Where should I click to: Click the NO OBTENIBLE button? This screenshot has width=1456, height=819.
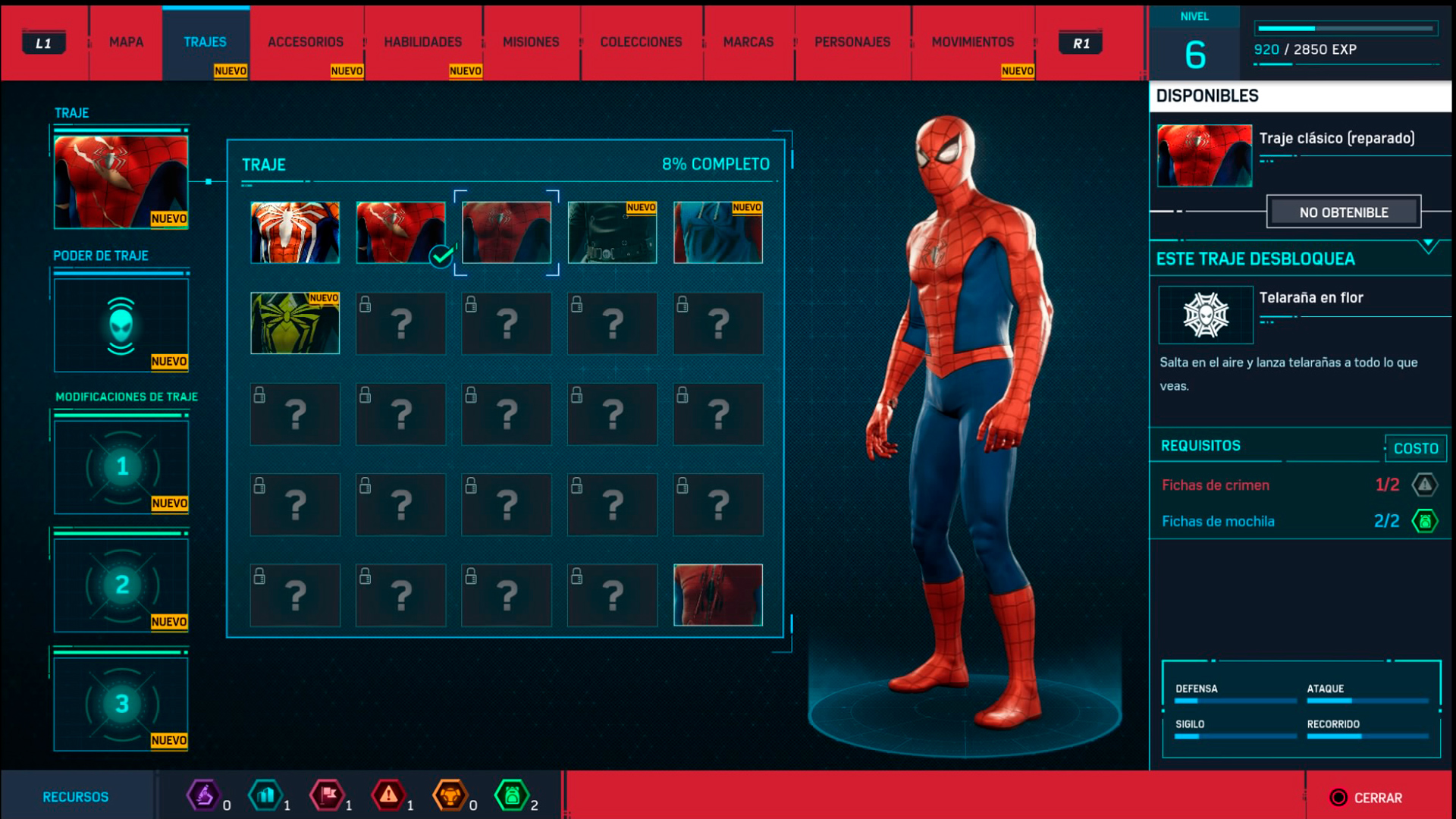tap(1344, 212)
